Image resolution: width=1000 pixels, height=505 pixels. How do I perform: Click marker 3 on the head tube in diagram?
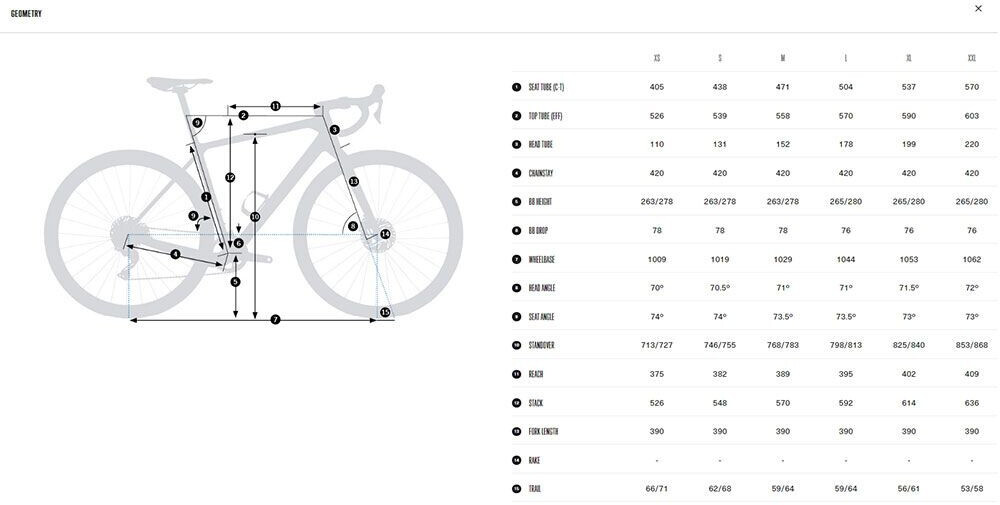click(x=335, y=130)
